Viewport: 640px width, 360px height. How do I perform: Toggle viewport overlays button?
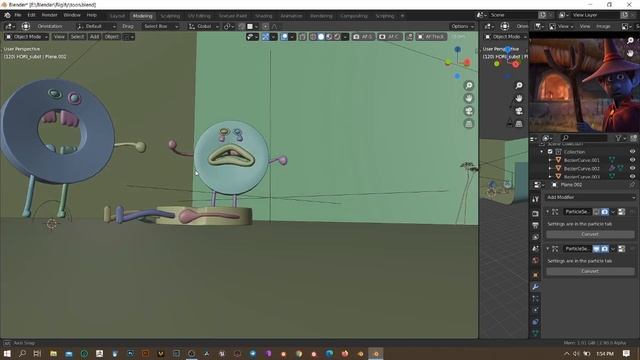click(284, 37)
